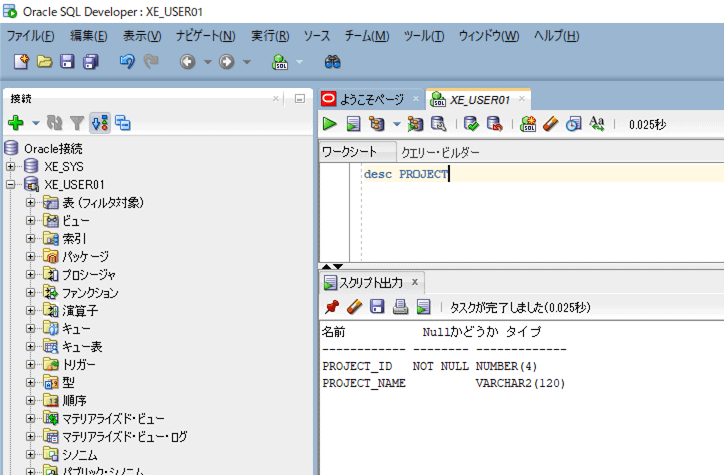Image resolution: width=724 pixels, height=475 pixels.
Task: Expand the ビュー folder node
Action: coord(30,221)
